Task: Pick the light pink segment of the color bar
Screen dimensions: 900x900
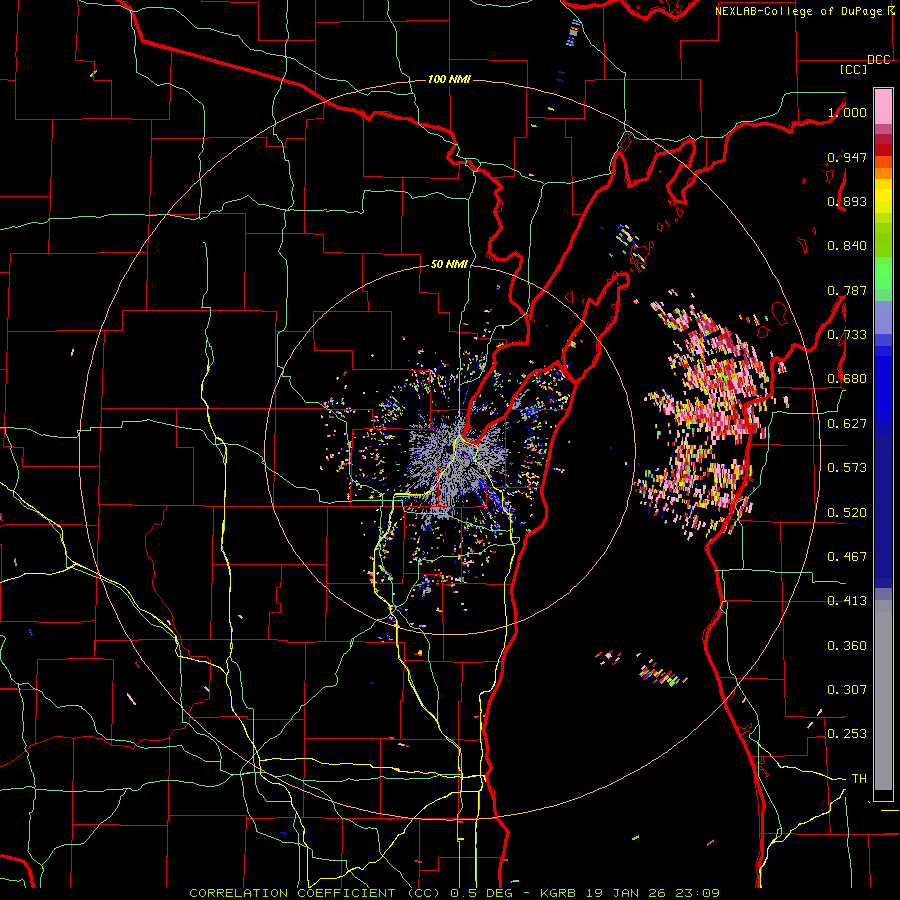Action: tap(883, 107)
